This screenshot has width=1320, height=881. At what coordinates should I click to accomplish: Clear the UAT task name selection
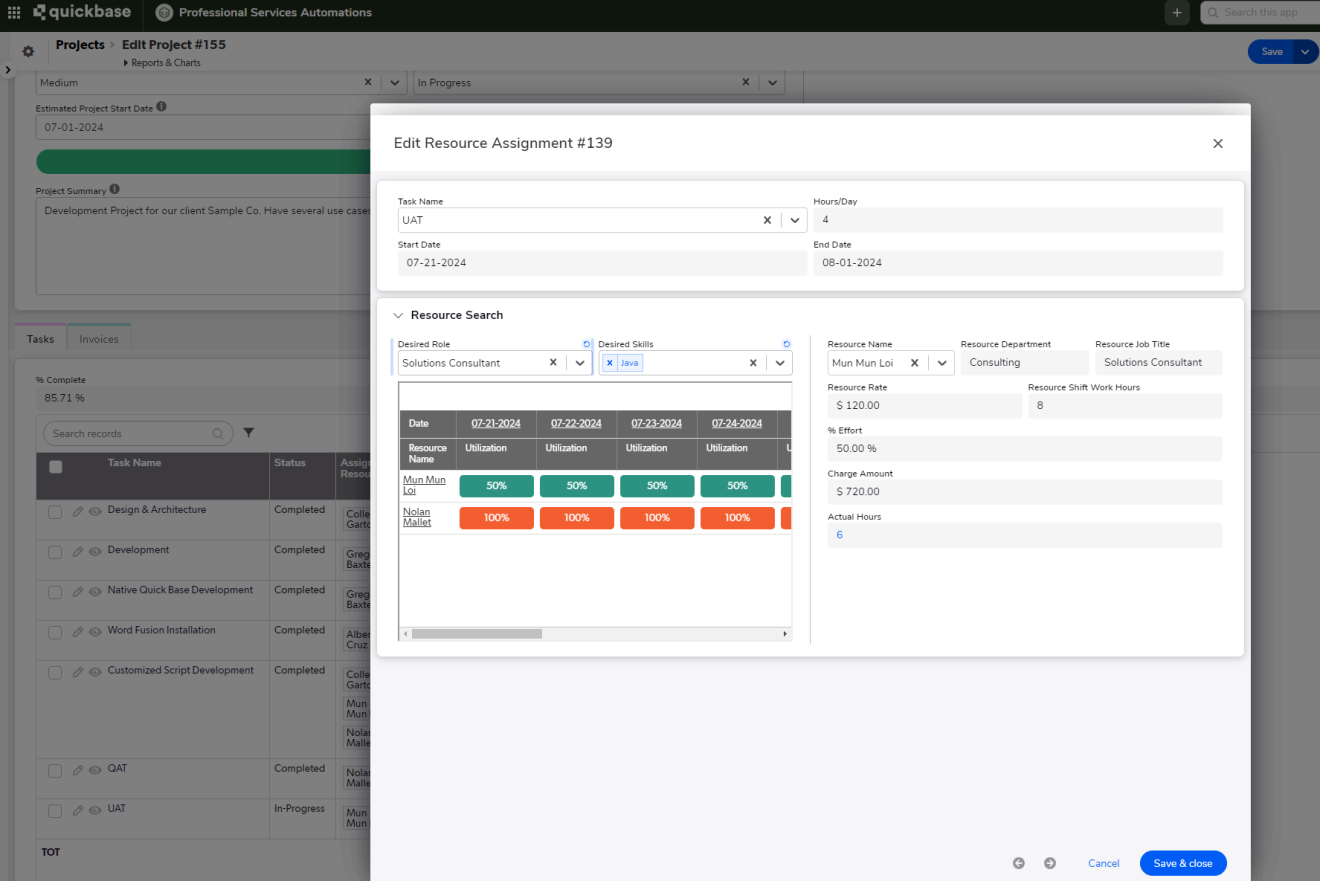tap(767, 220)
